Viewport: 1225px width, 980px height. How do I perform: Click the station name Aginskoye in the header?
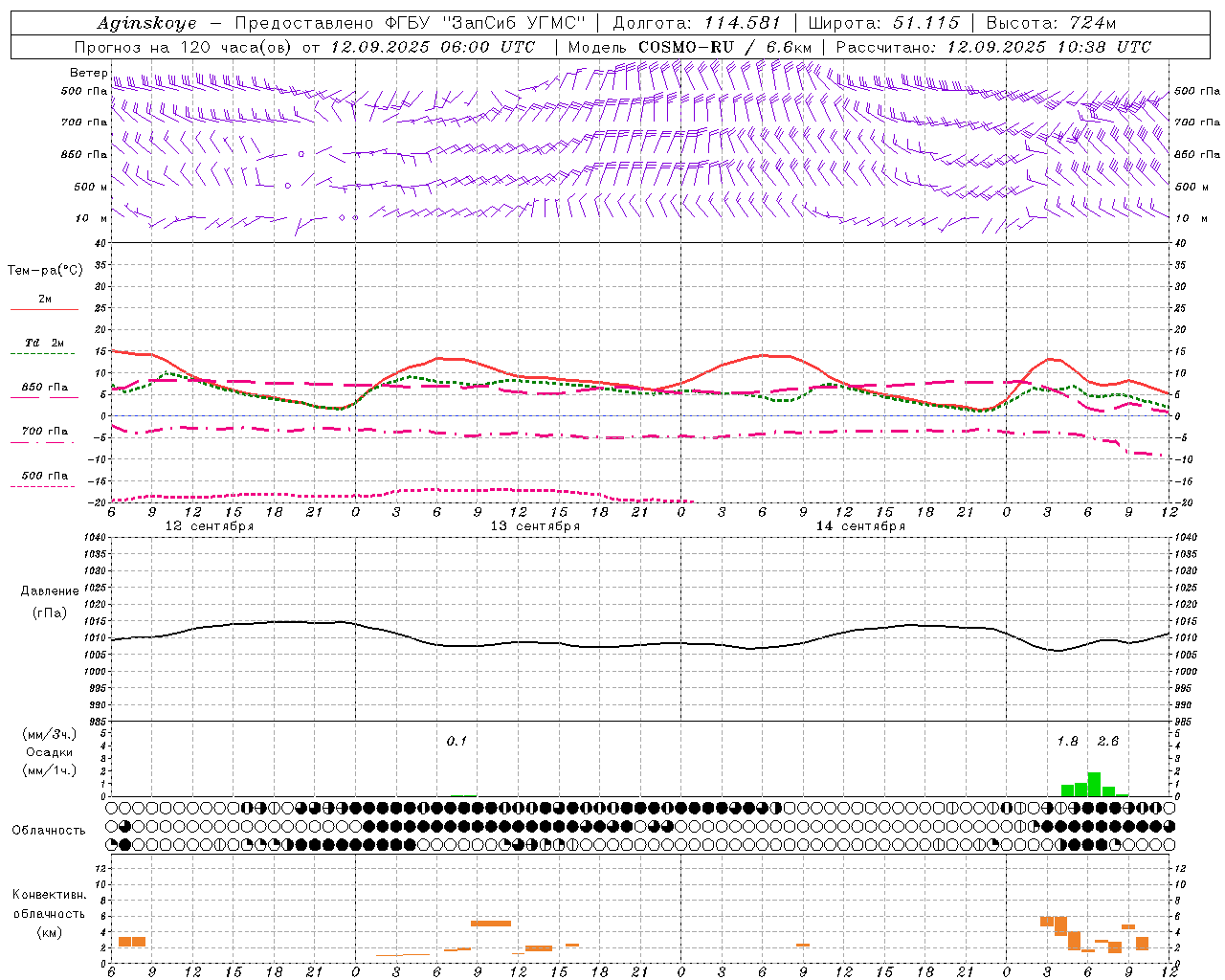[146, 23]
